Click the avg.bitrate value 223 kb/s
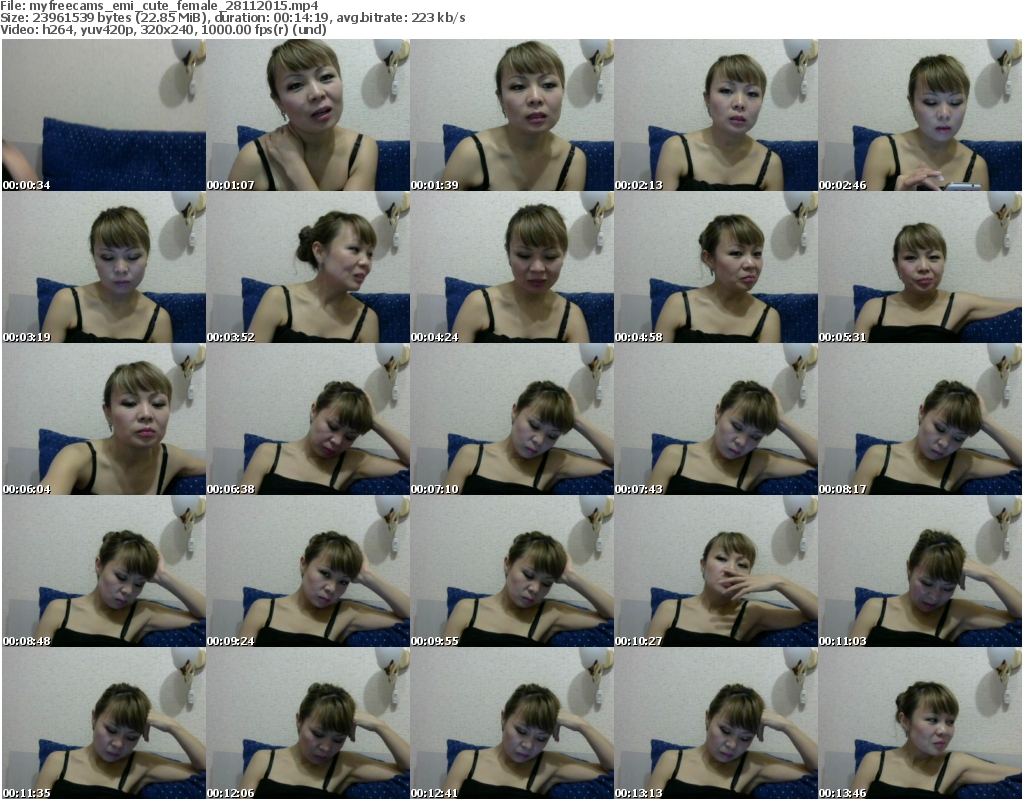This screenshot has height=799, width=1024. click(438, 18)
